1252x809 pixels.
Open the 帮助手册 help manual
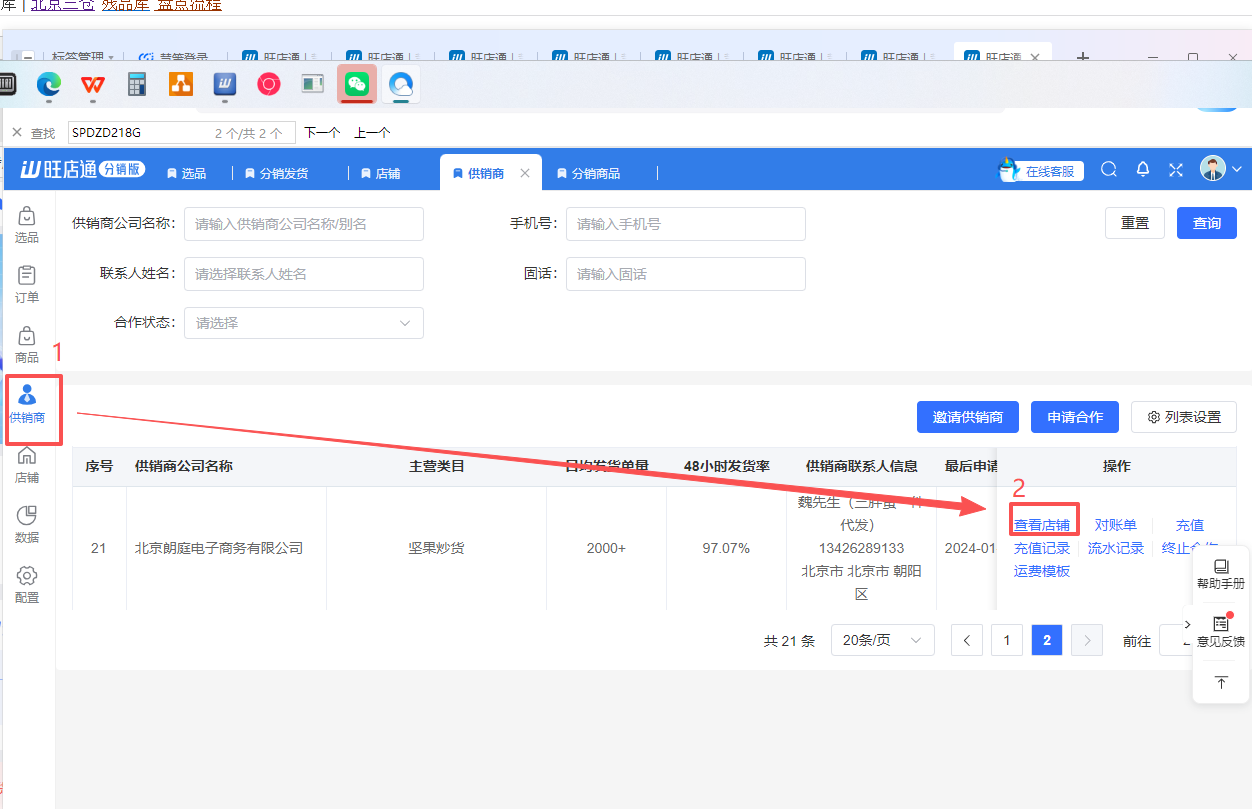(1220, 574)
